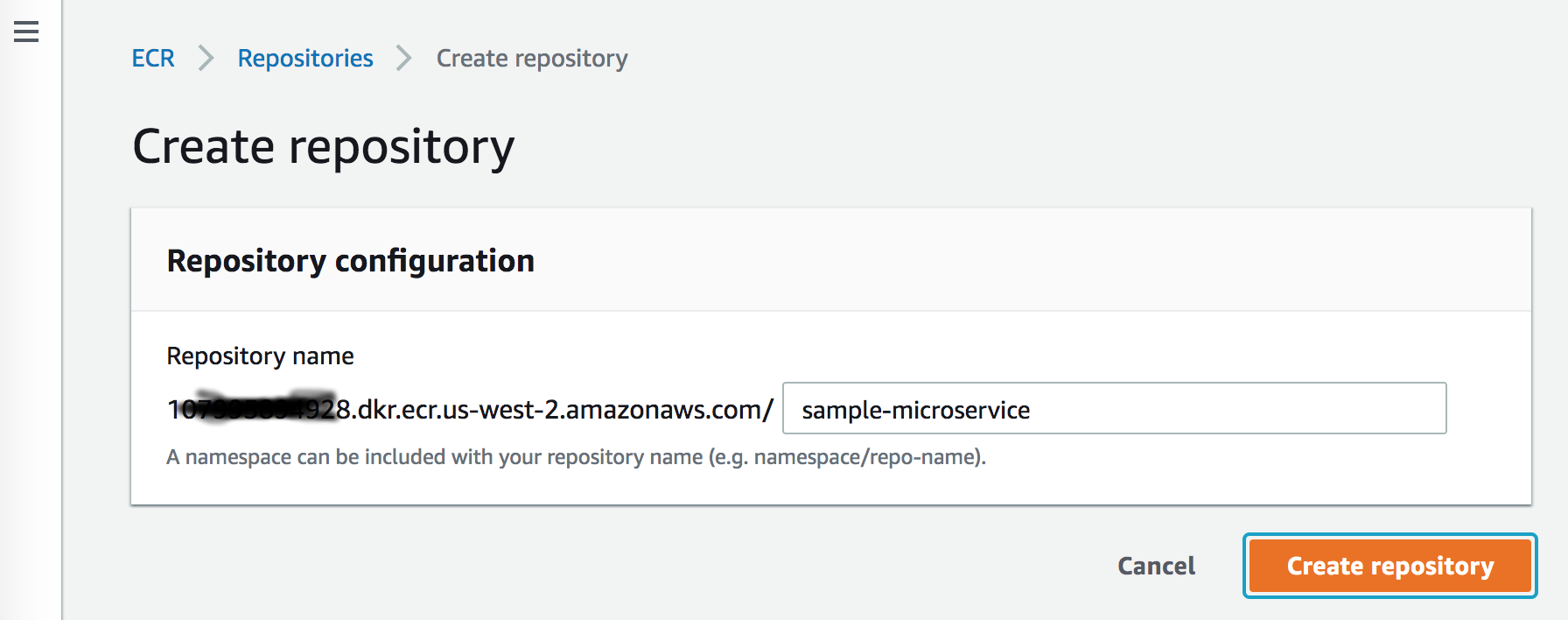The image size is (1568, 620).
Task: Click the Repository name field label
Action: (260, 356)
